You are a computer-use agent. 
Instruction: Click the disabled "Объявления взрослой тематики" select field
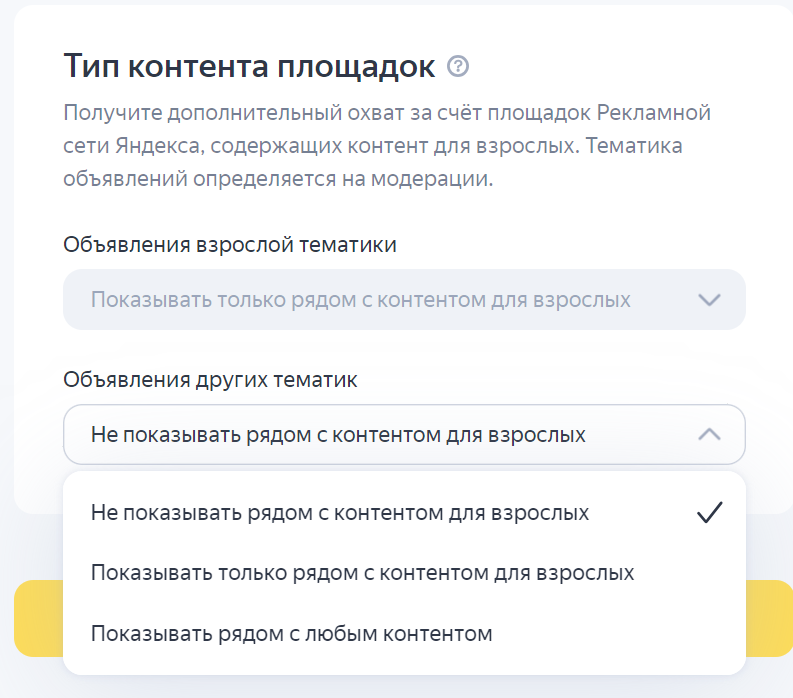click(404, 299)
